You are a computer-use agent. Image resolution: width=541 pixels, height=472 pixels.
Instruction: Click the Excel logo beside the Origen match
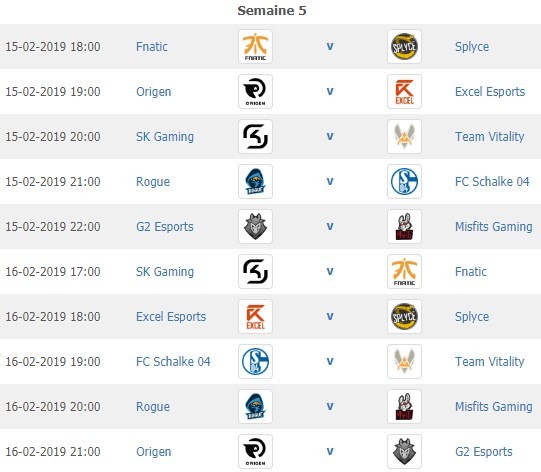pyautogui.click(x=404, y=91)
